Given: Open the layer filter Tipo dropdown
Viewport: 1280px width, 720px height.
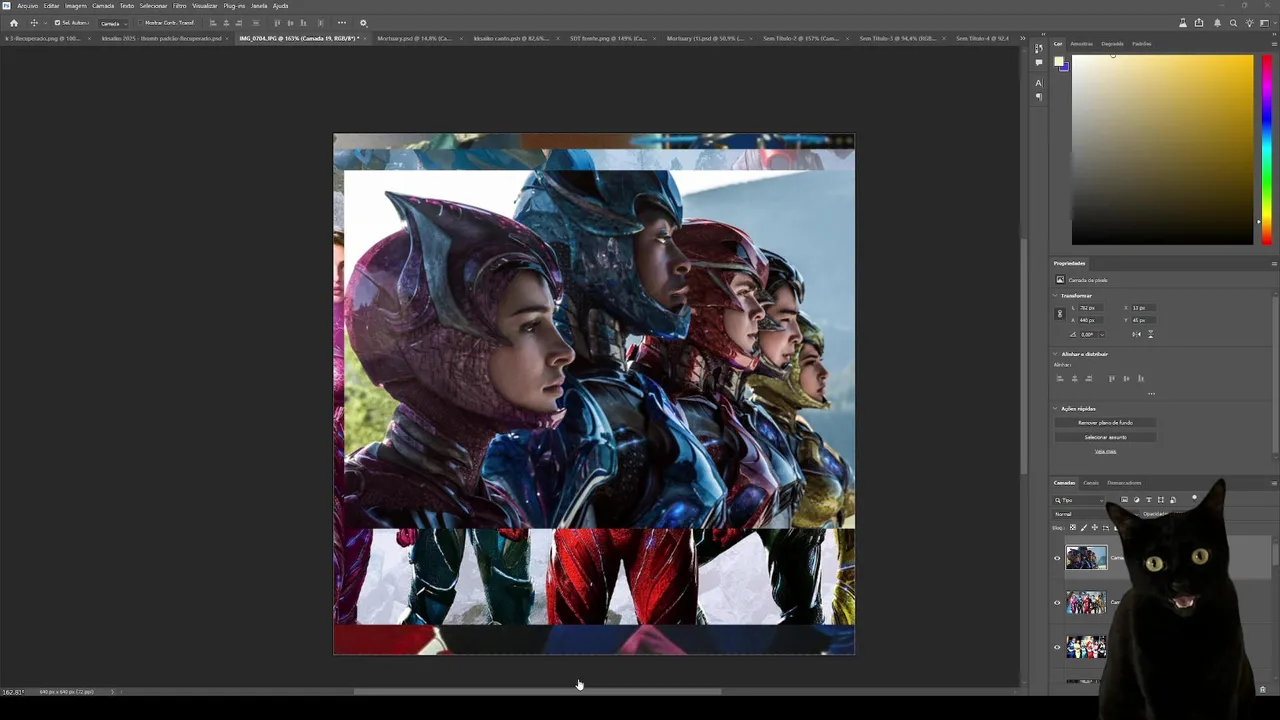Looking at the screenshot, I should (1079, 500).
